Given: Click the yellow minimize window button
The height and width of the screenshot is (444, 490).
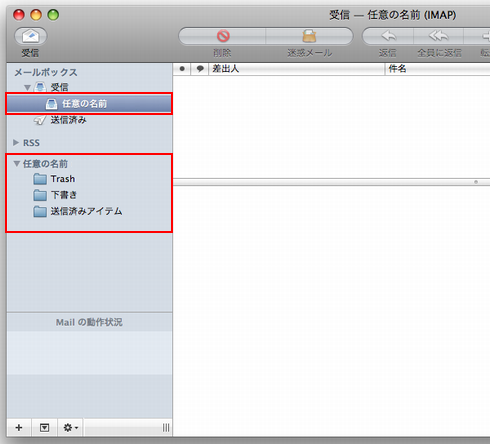Looking at the screenshot, I should tap(36, 15).
